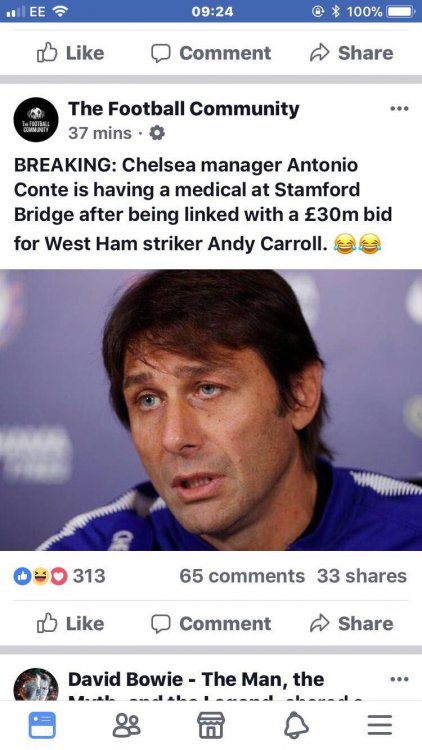The height and width of the screenshot is (750, 422).
Task: Open options for The Football Community post
Action: (399, 109)
